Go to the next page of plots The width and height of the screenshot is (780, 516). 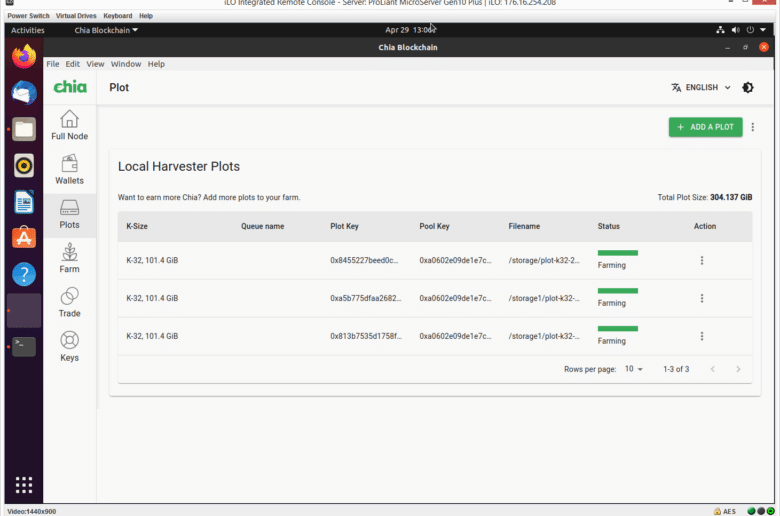coord(738,369)
